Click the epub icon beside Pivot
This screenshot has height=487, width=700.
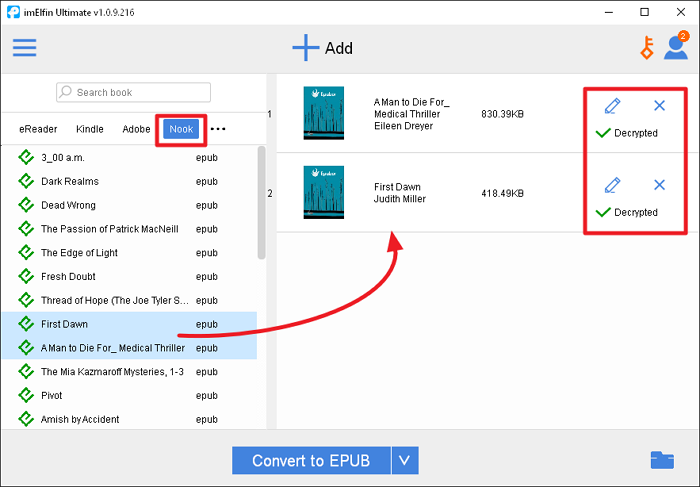pyautogui.click(x=26, y=395)
